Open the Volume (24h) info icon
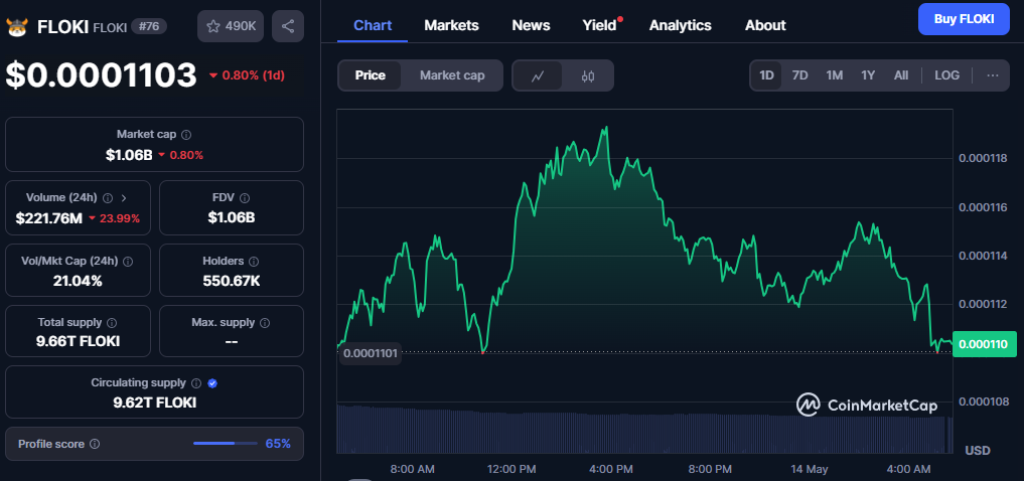The height and width of the screenshot is (481, 1024). click(x=108, y=197)
